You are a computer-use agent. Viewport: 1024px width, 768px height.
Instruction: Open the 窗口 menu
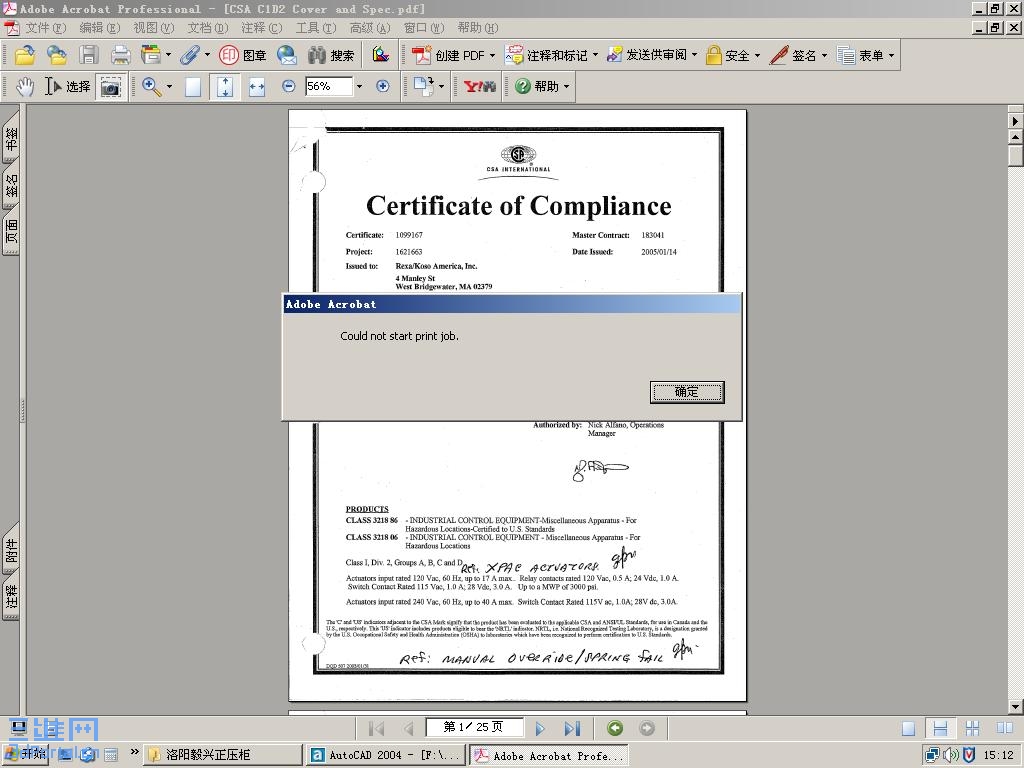424,27
